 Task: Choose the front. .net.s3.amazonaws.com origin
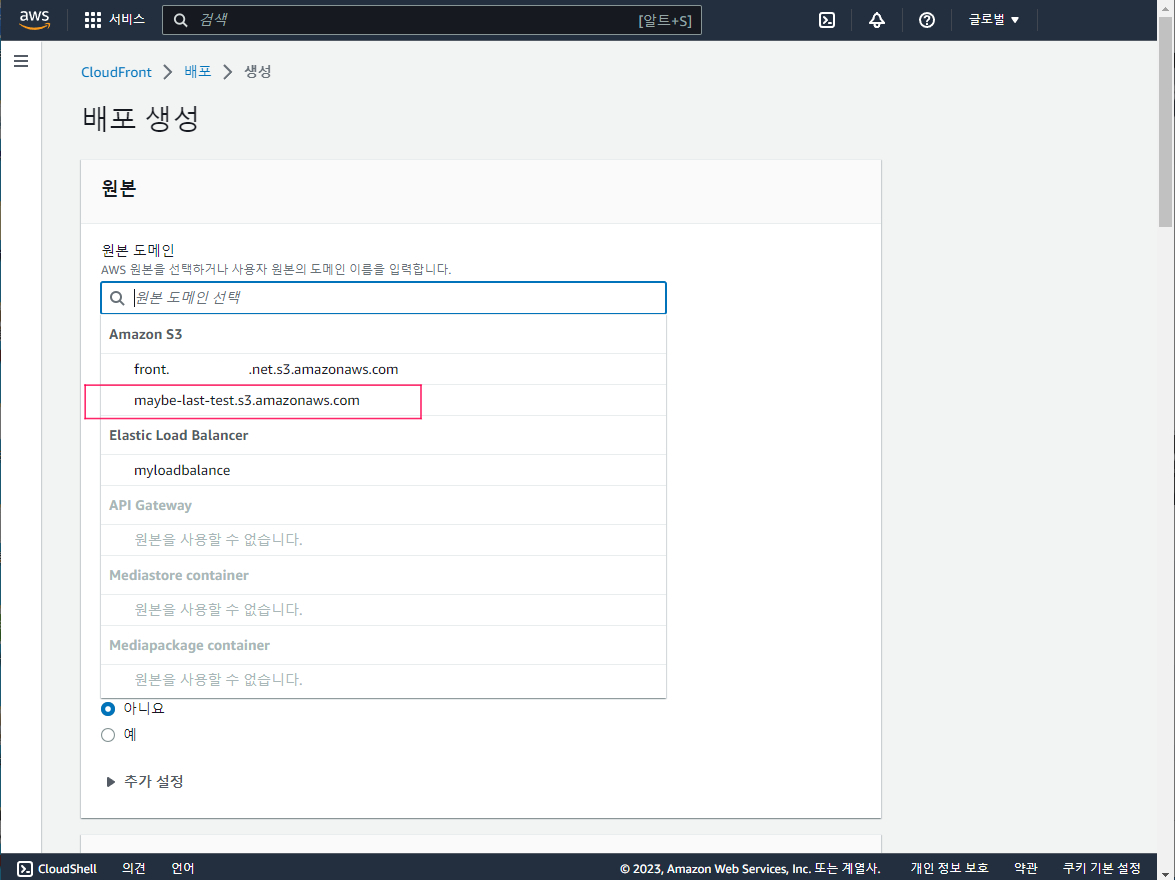coord(383,369)
